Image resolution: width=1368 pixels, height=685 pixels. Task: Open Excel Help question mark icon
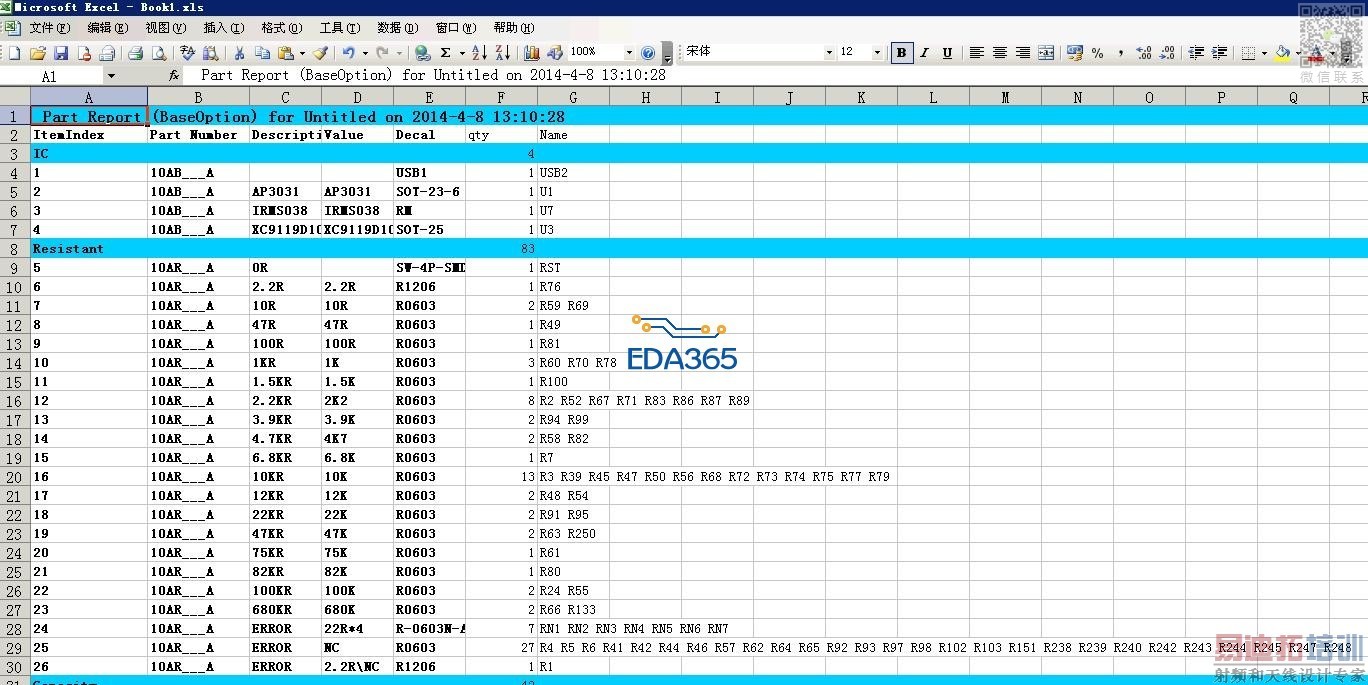point(648,52)
